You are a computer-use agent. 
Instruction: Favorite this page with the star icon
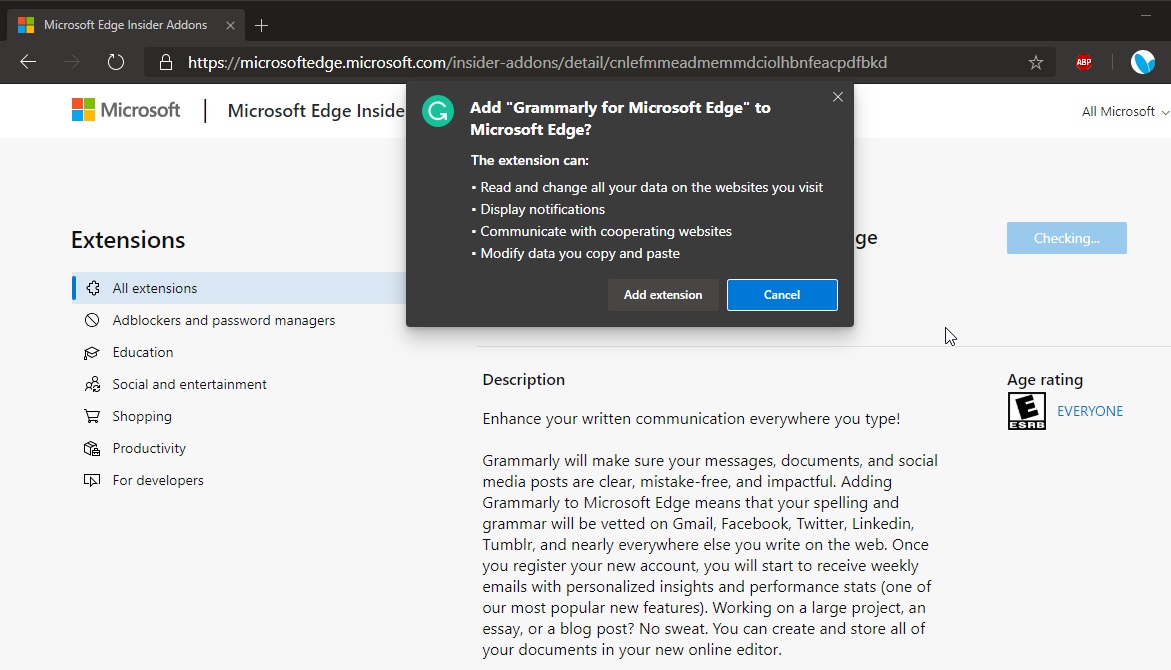(1035, 63)
